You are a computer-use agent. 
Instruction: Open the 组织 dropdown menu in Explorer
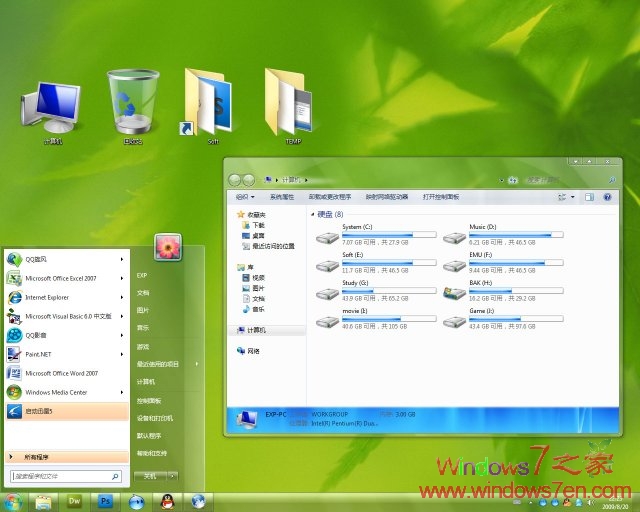pos(245,197)
